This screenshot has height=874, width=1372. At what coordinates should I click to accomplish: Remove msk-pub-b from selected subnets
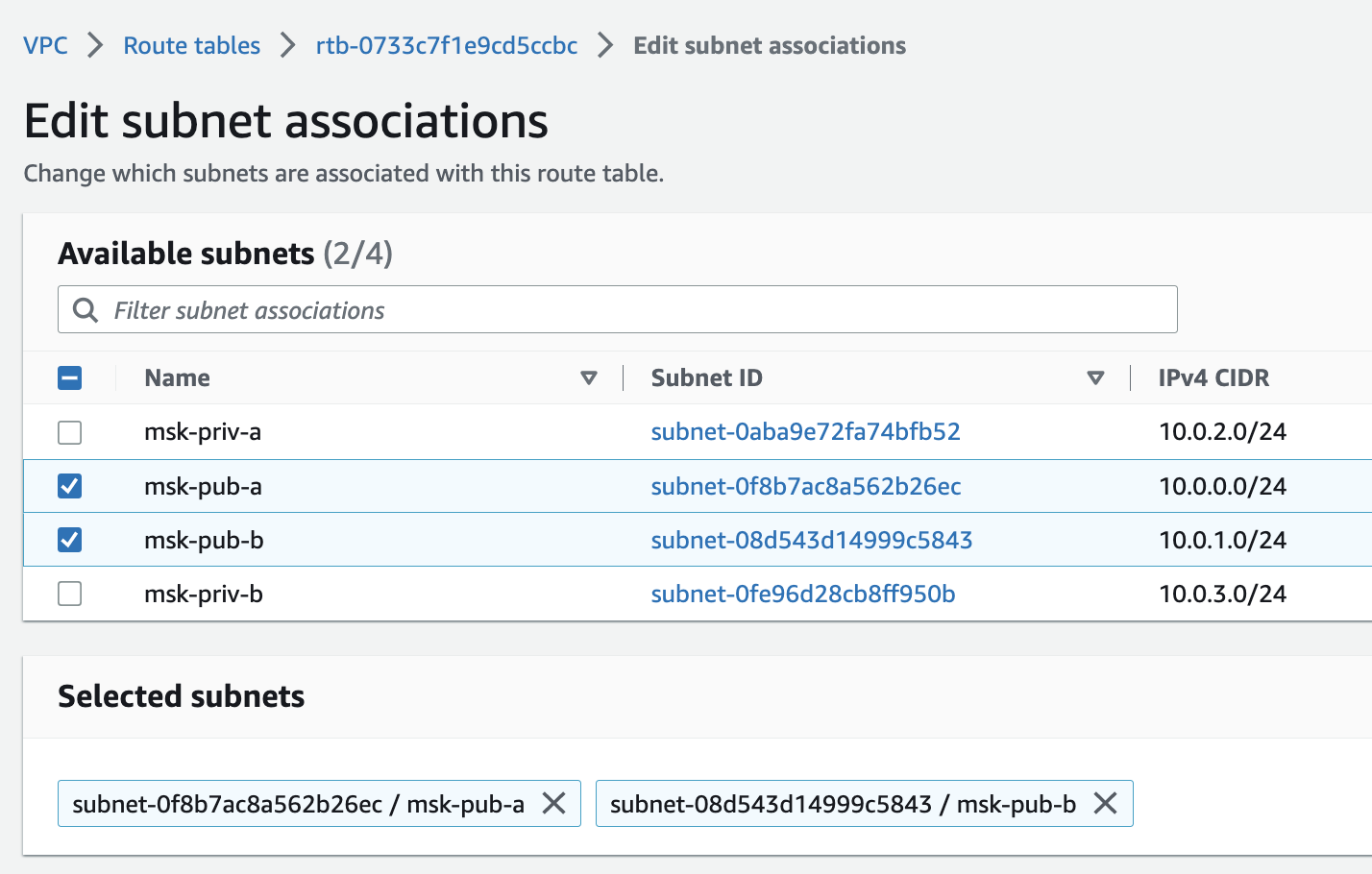pyautogui.click(x=1106, y=803)
